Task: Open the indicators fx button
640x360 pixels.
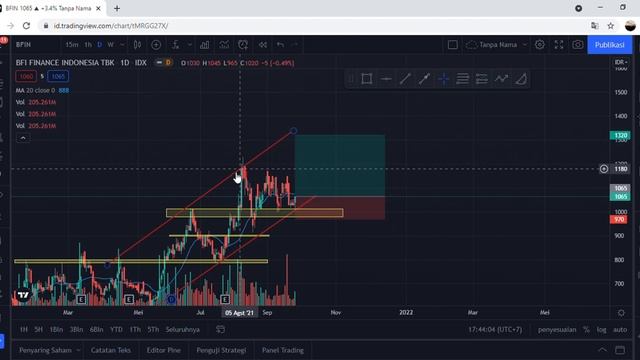Action: coord(176,45)
